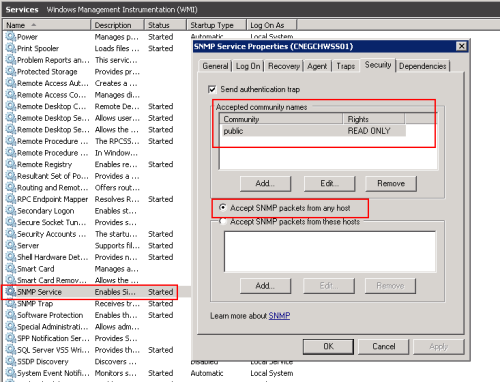The image size is (500, 382).
Task: Click Edit under accepted community names
Action: (x=329, y=183)
